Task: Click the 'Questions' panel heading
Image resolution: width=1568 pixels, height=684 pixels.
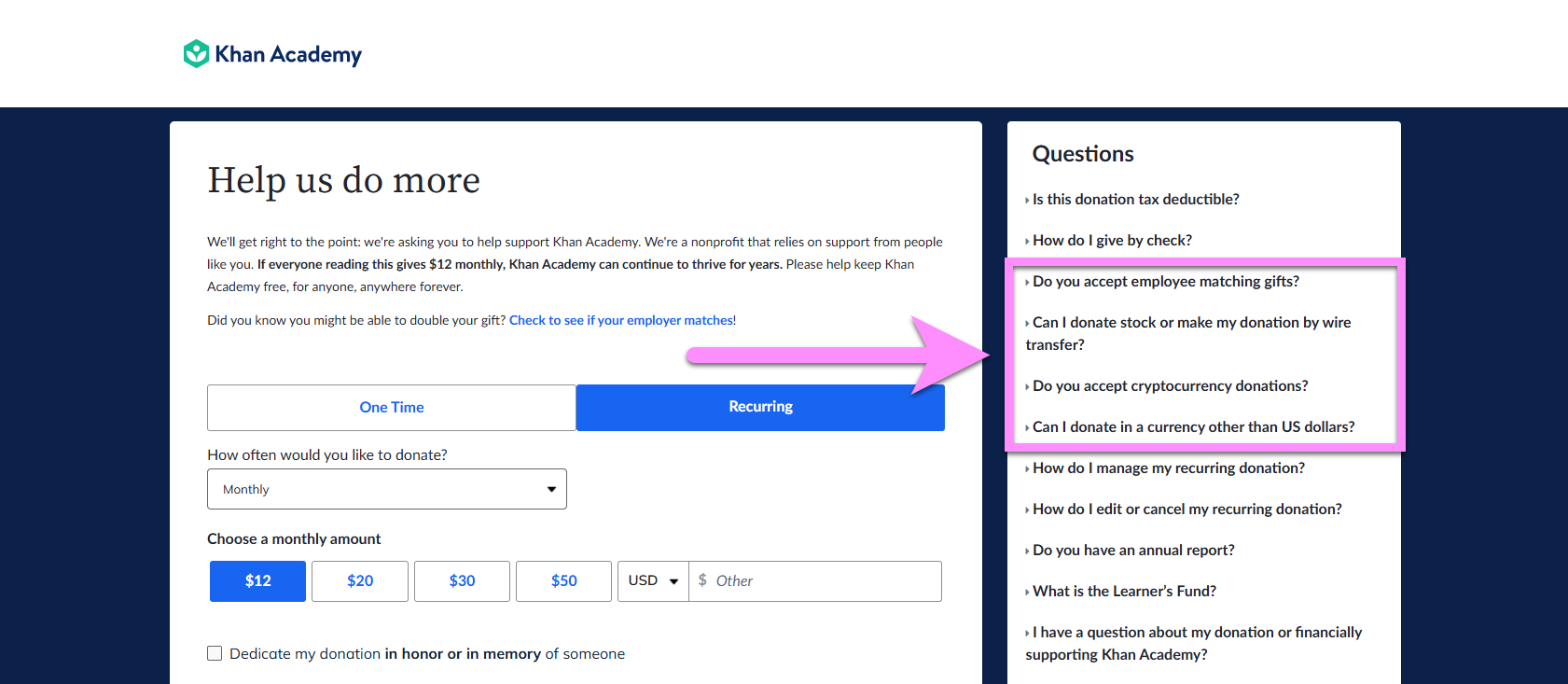Action: tap(1083, 154)
